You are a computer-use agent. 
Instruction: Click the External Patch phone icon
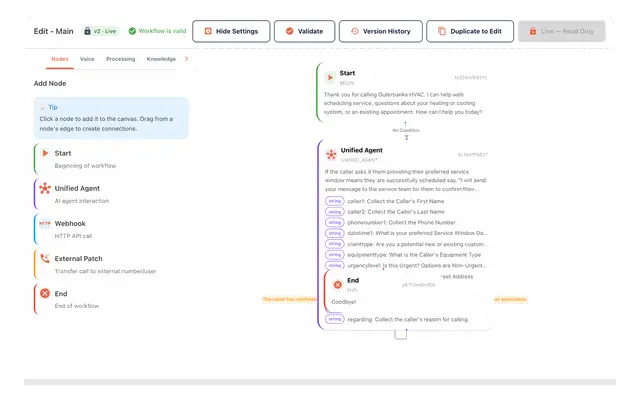point(45,258)
